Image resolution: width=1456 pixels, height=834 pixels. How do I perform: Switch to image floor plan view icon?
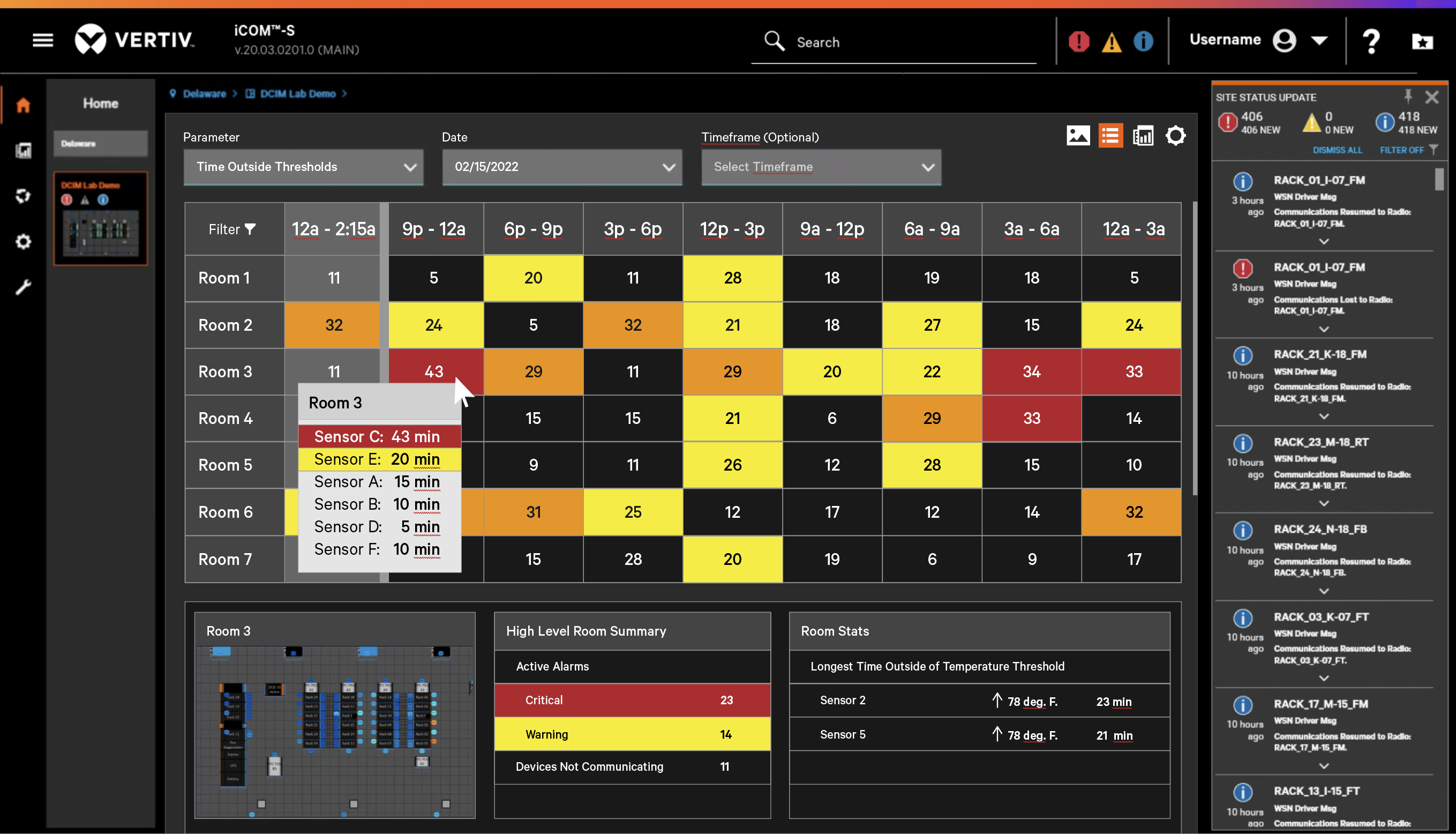pos(1078,136)
